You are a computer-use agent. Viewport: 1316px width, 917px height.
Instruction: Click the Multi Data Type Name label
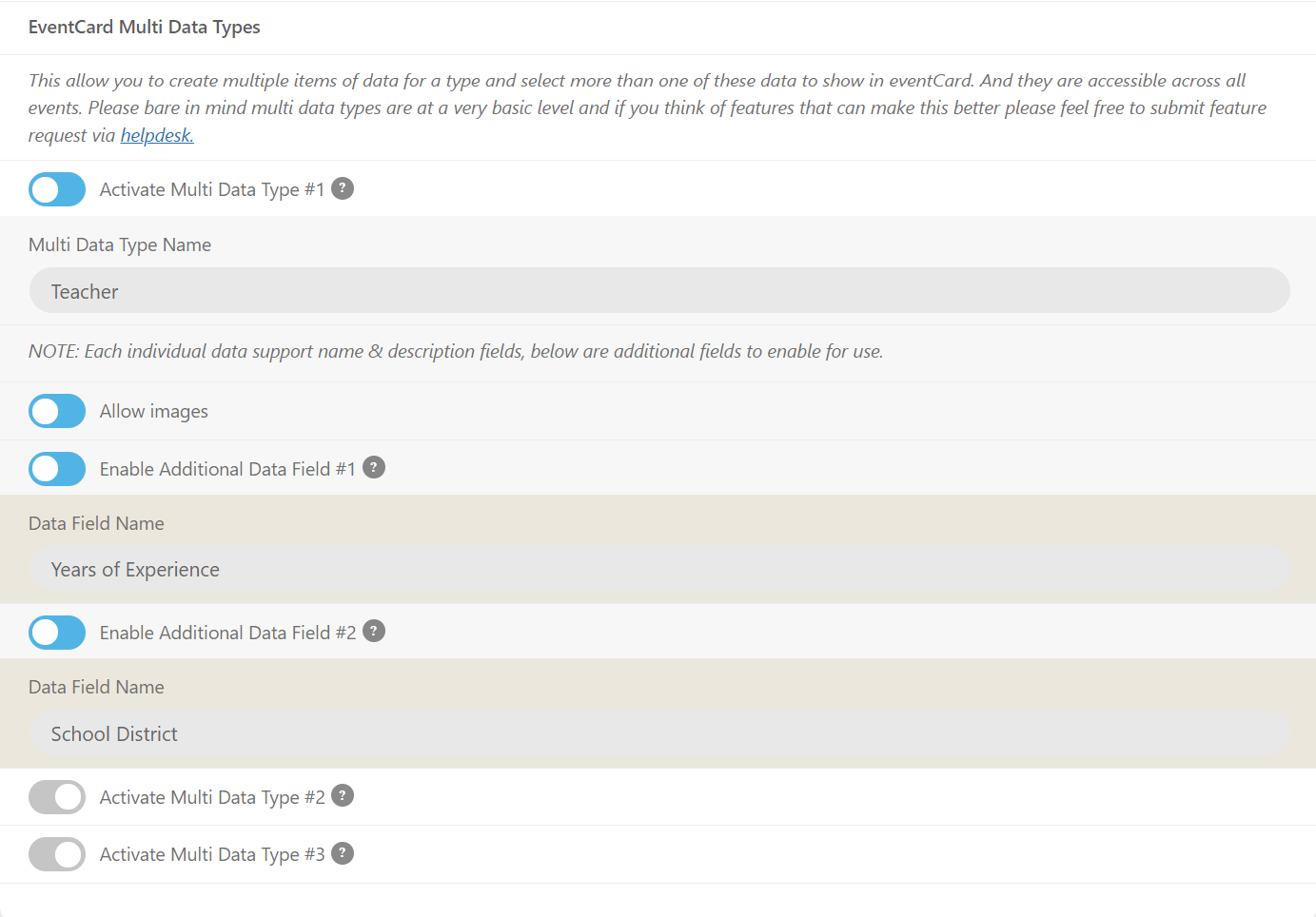point(120,244)
